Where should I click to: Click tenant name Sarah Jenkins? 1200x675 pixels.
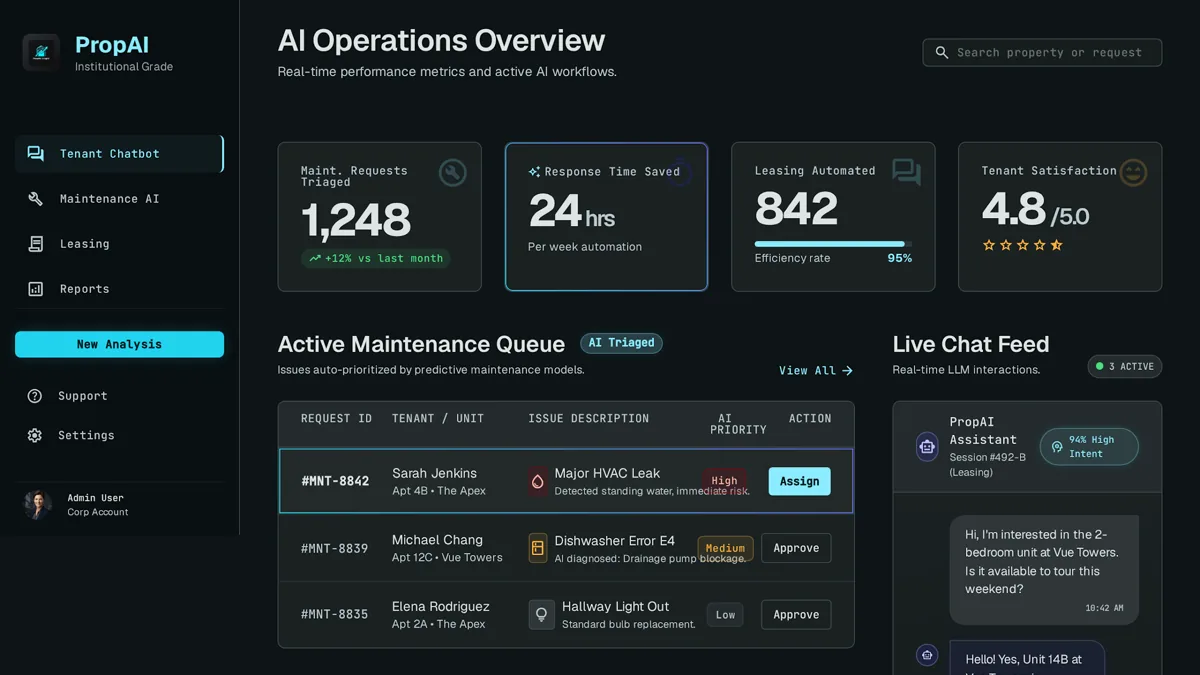pos(434,473)
